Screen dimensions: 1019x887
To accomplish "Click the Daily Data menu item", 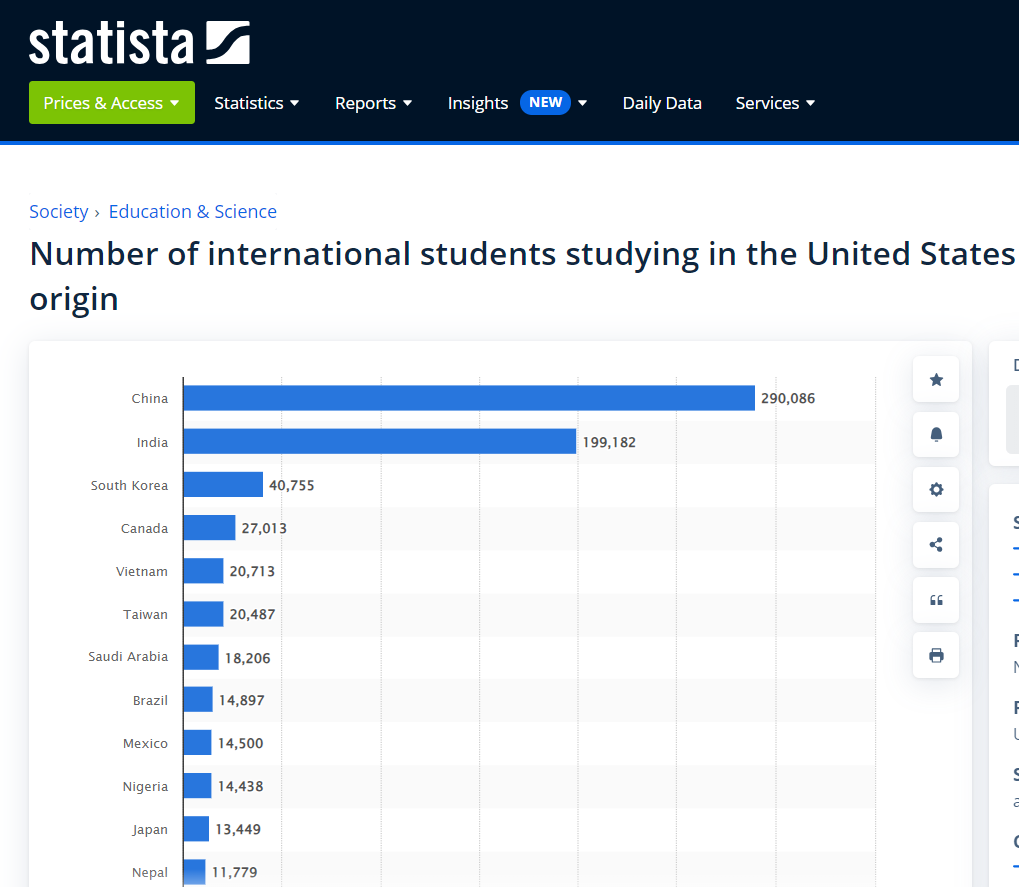I will (662, 103).
